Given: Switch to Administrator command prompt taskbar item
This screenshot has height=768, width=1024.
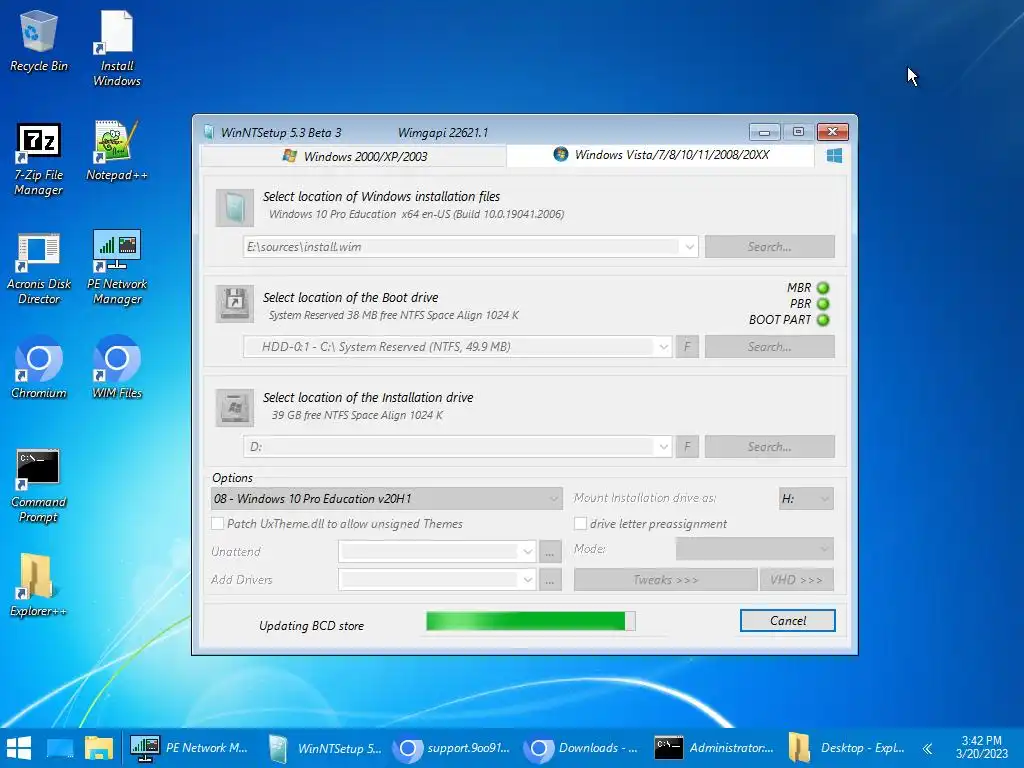Looking at the screenshot, I should (x=716, y=748).
